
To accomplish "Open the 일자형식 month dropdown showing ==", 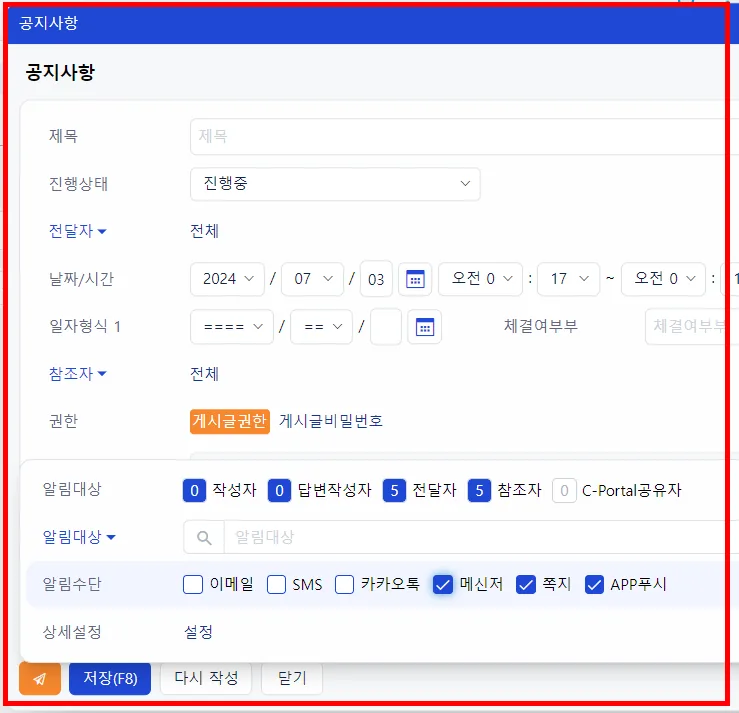I will [x=321, y=327].
